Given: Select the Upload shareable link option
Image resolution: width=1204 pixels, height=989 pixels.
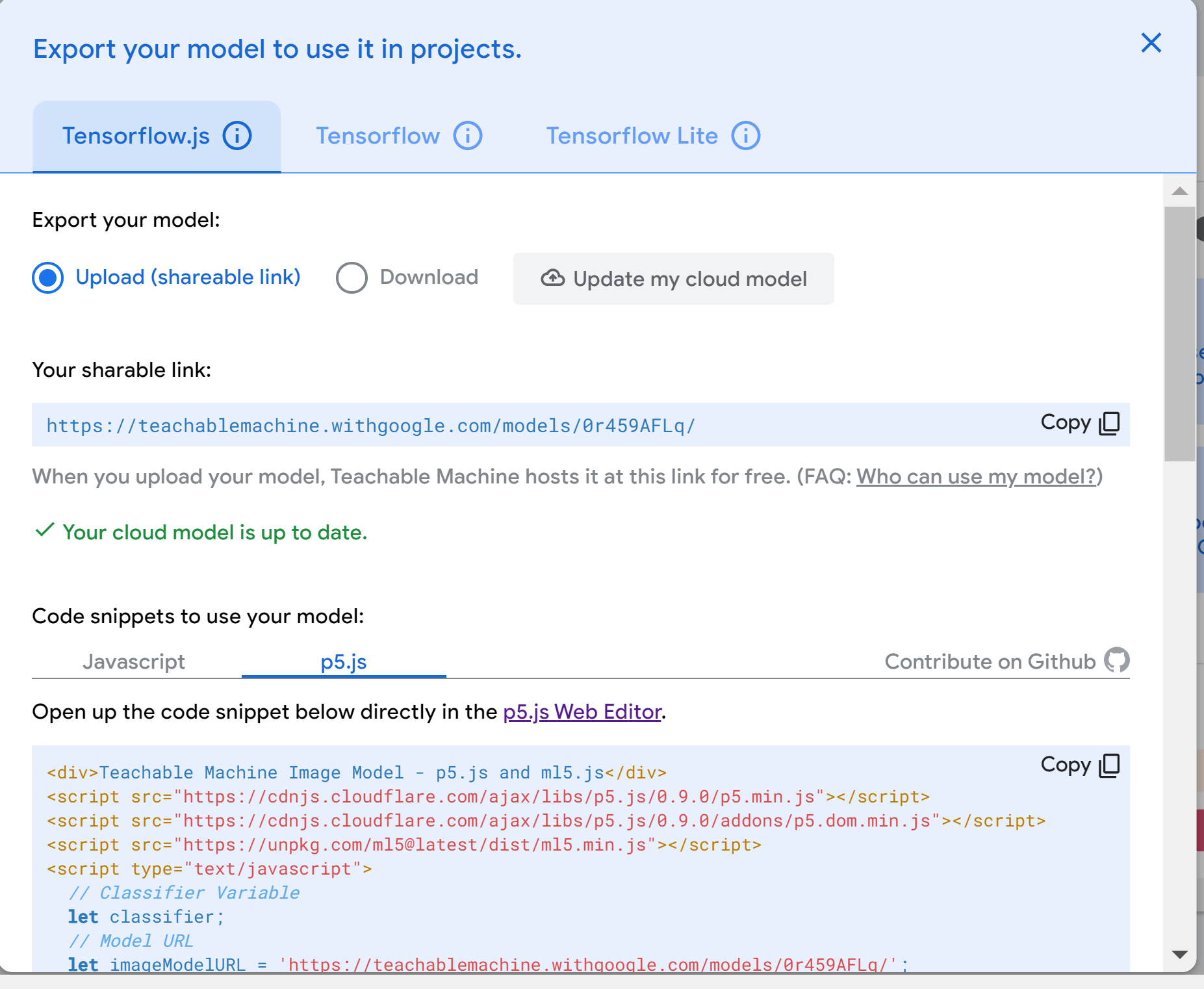Looking at the screenshot, I should tap(47, 277).
